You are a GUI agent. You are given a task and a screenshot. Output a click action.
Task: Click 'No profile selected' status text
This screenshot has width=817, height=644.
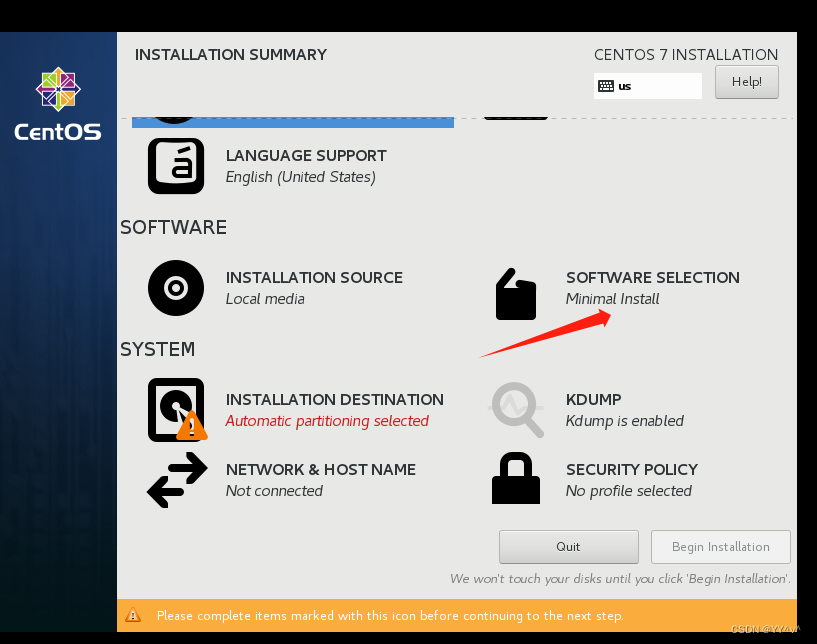tap(629, 491)
